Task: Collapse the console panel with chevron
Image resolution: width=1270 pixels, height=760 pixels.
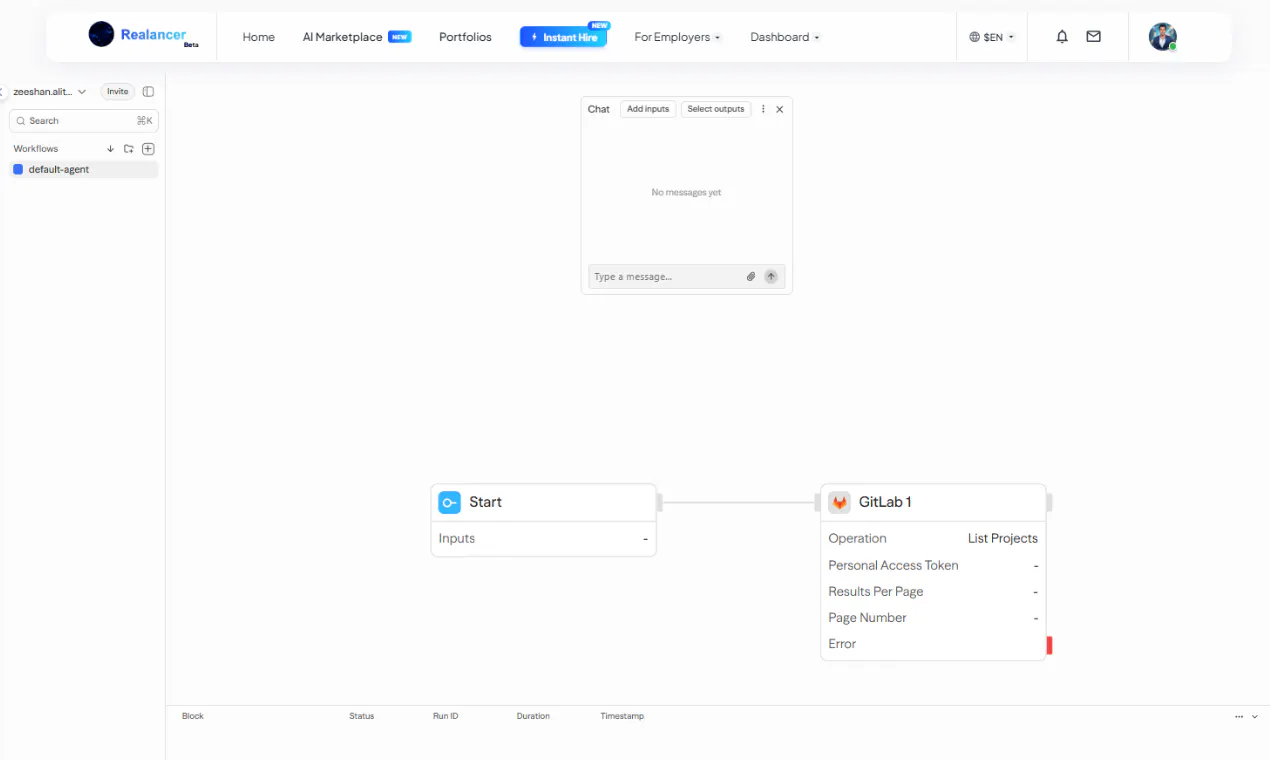Action: pos(1255,716)
